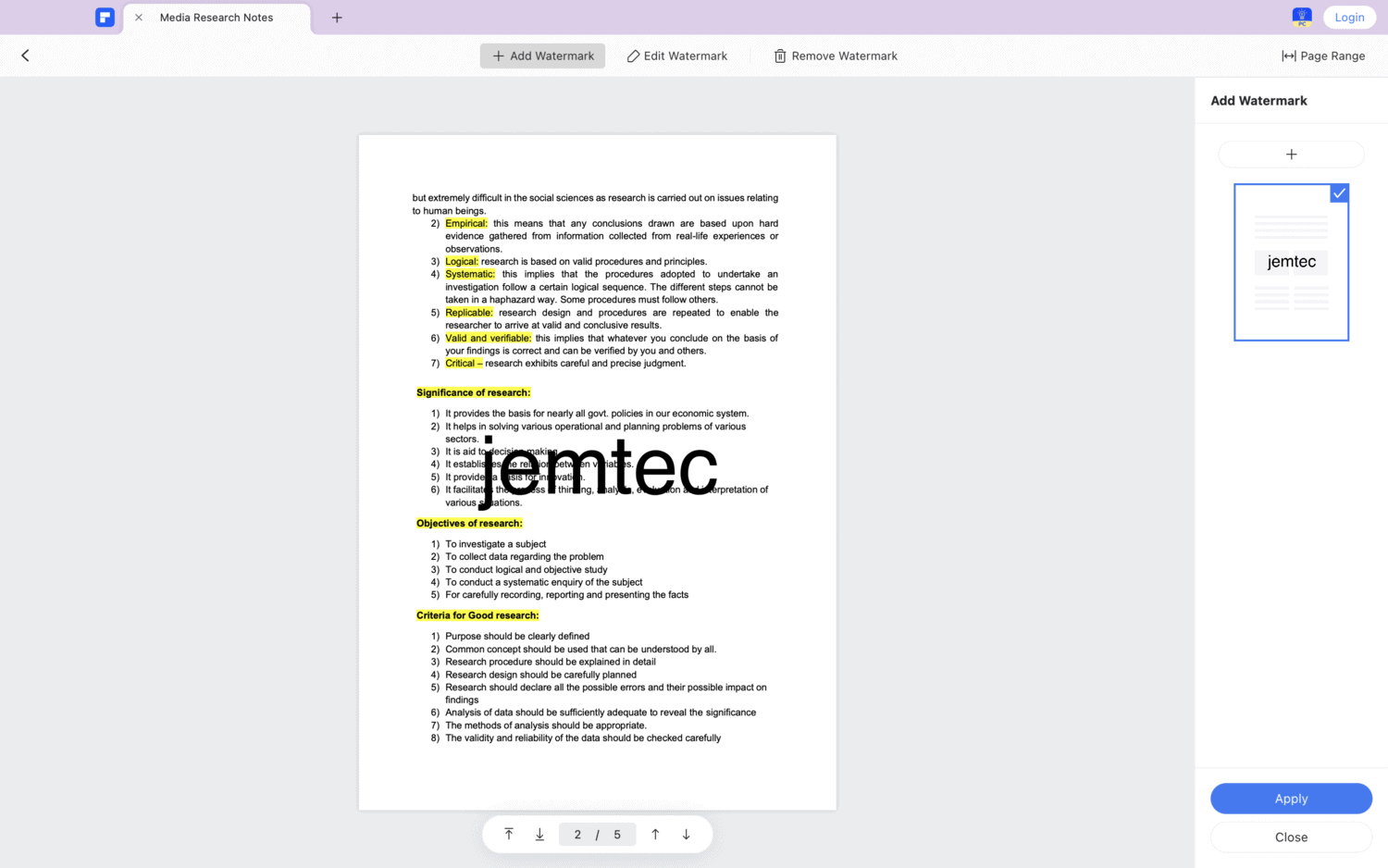Deselect the jemtec watermark template checkmark
The height and width of the screenshot is (868, 1388).
tap(1339, 193)
